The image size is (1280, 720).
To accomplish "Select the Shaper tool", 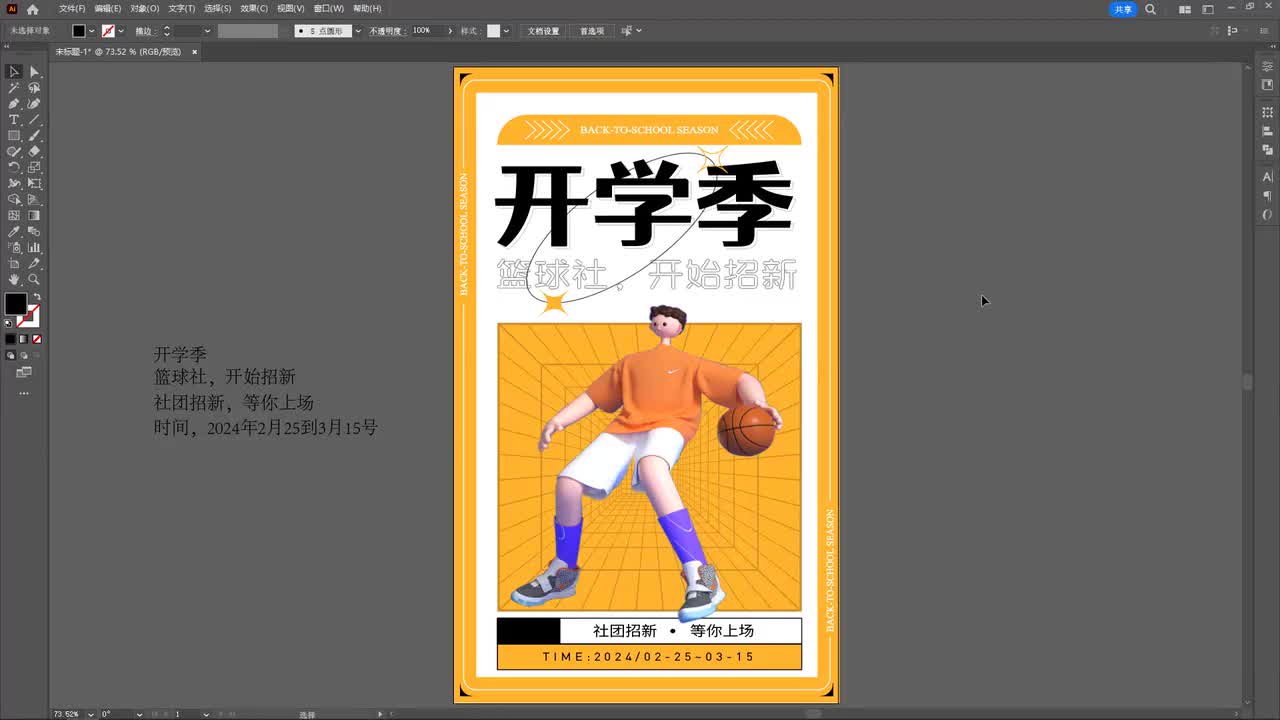I will click(x=14, y=152).
